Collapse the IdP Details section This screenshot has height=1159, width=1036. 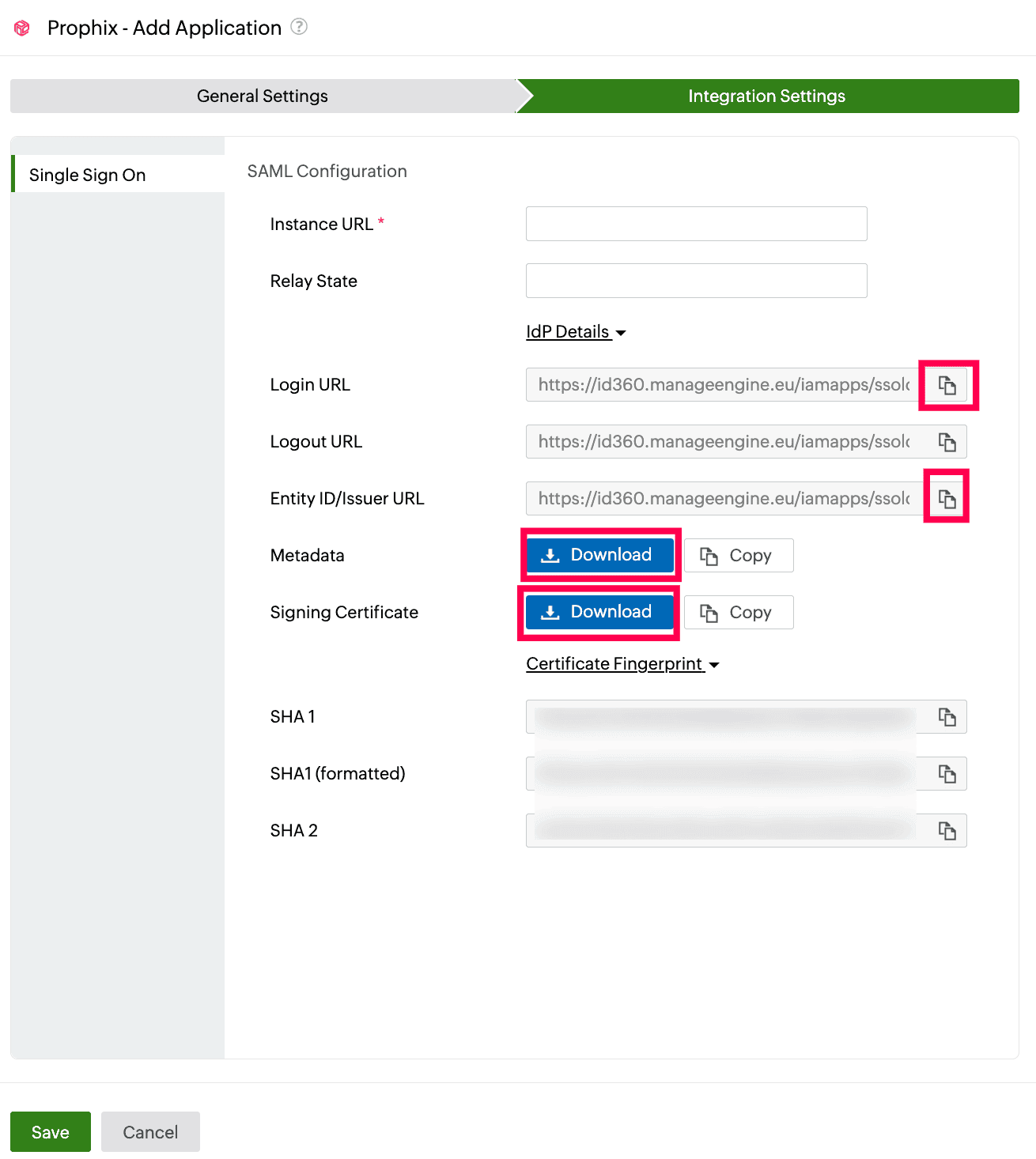click(x=576, y=332)
